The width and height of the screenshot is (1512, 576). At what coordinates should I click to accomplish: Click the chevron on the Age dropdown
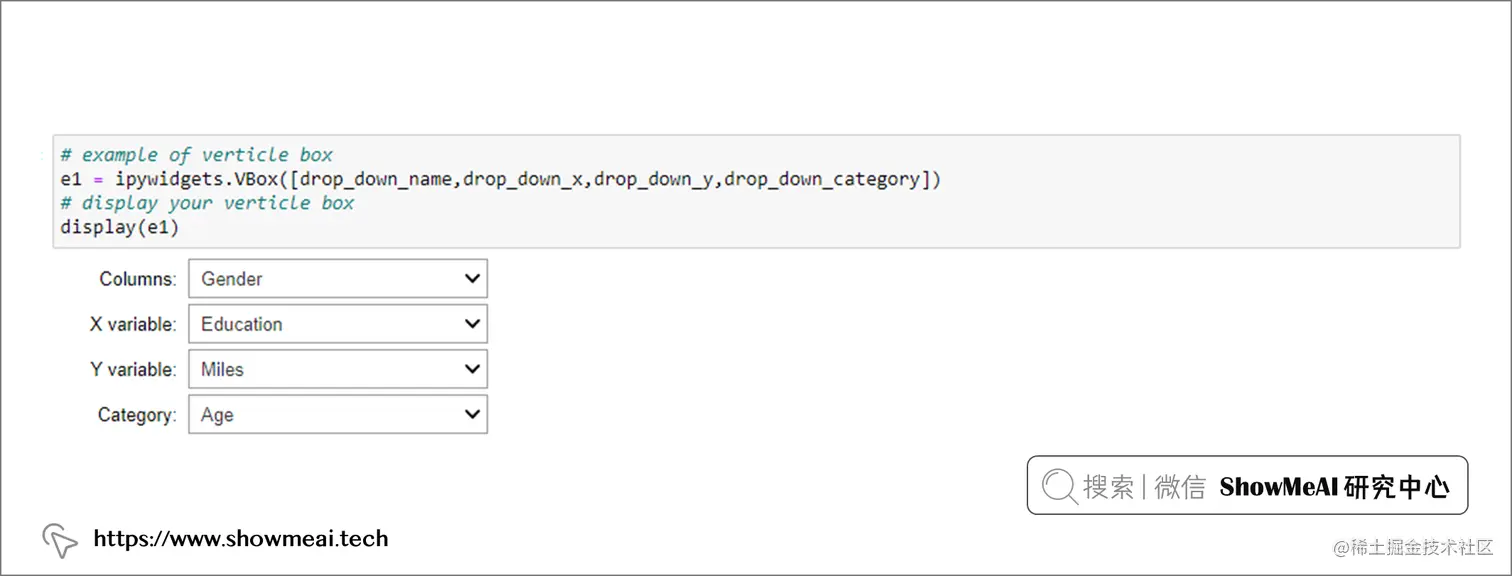coord(472,413)
